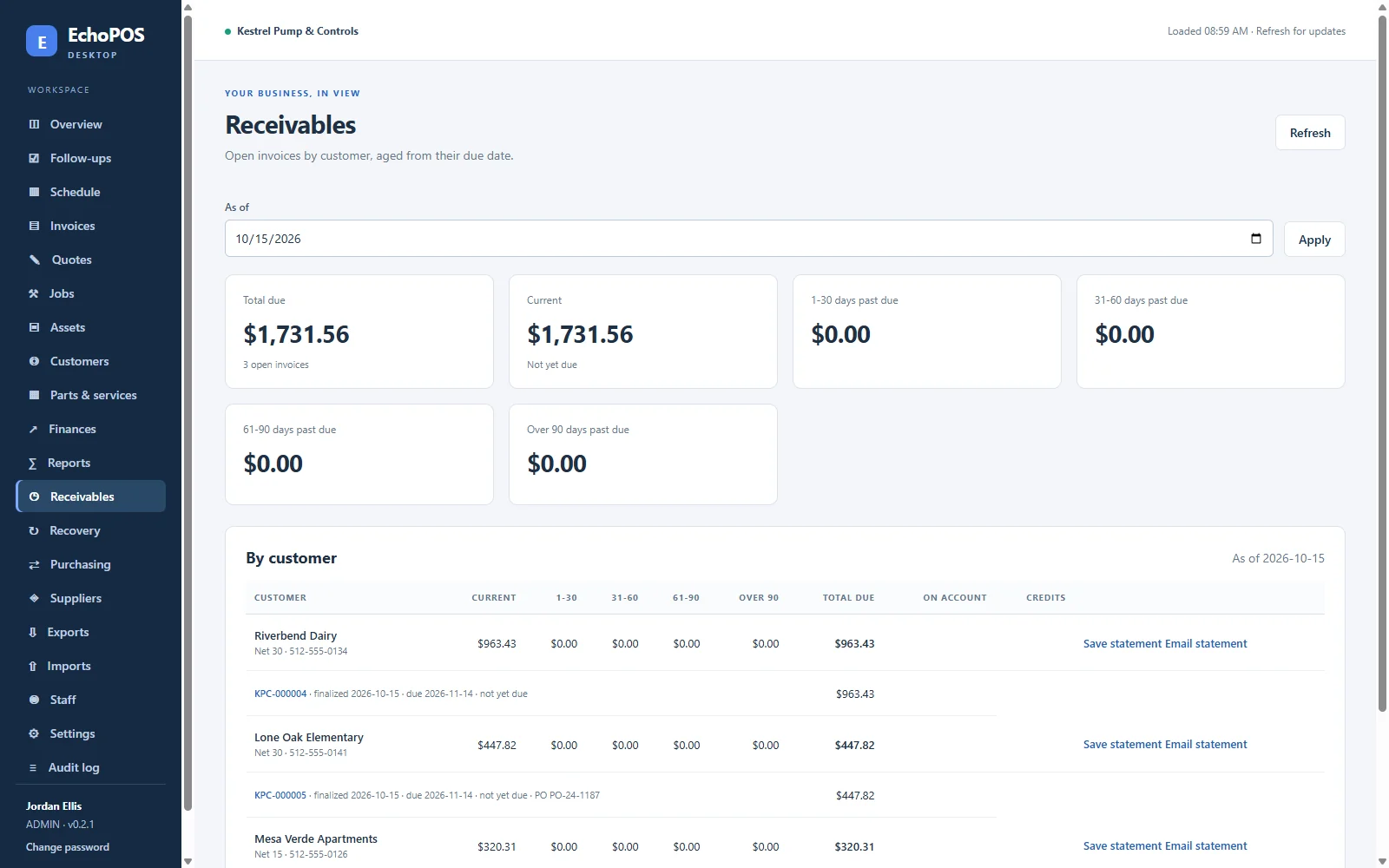Click the Jobs tools icon

tap(34, 293)
